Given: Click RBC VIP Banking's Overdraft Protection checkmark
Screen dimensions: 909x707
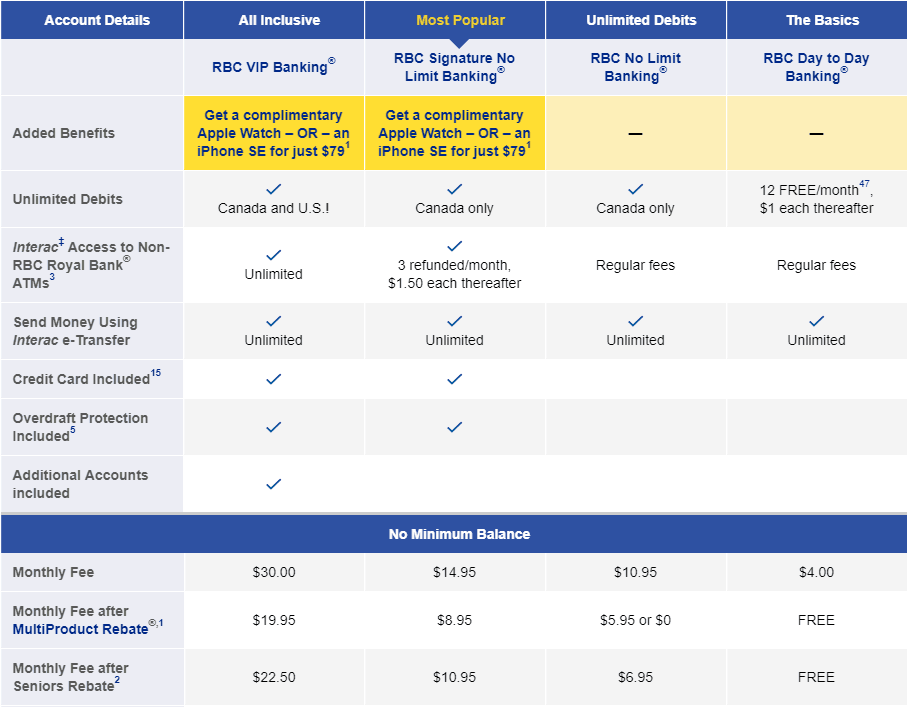Looking at the screenshot, I should pyautogui.click(x=274, y=427).
